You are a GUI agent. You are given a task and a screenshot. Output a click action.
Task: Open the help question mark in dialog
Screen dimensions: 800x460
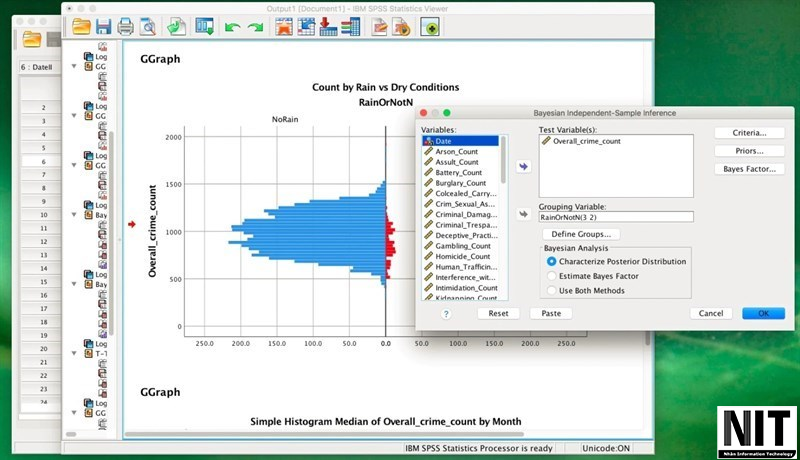(x=446, y=314)
